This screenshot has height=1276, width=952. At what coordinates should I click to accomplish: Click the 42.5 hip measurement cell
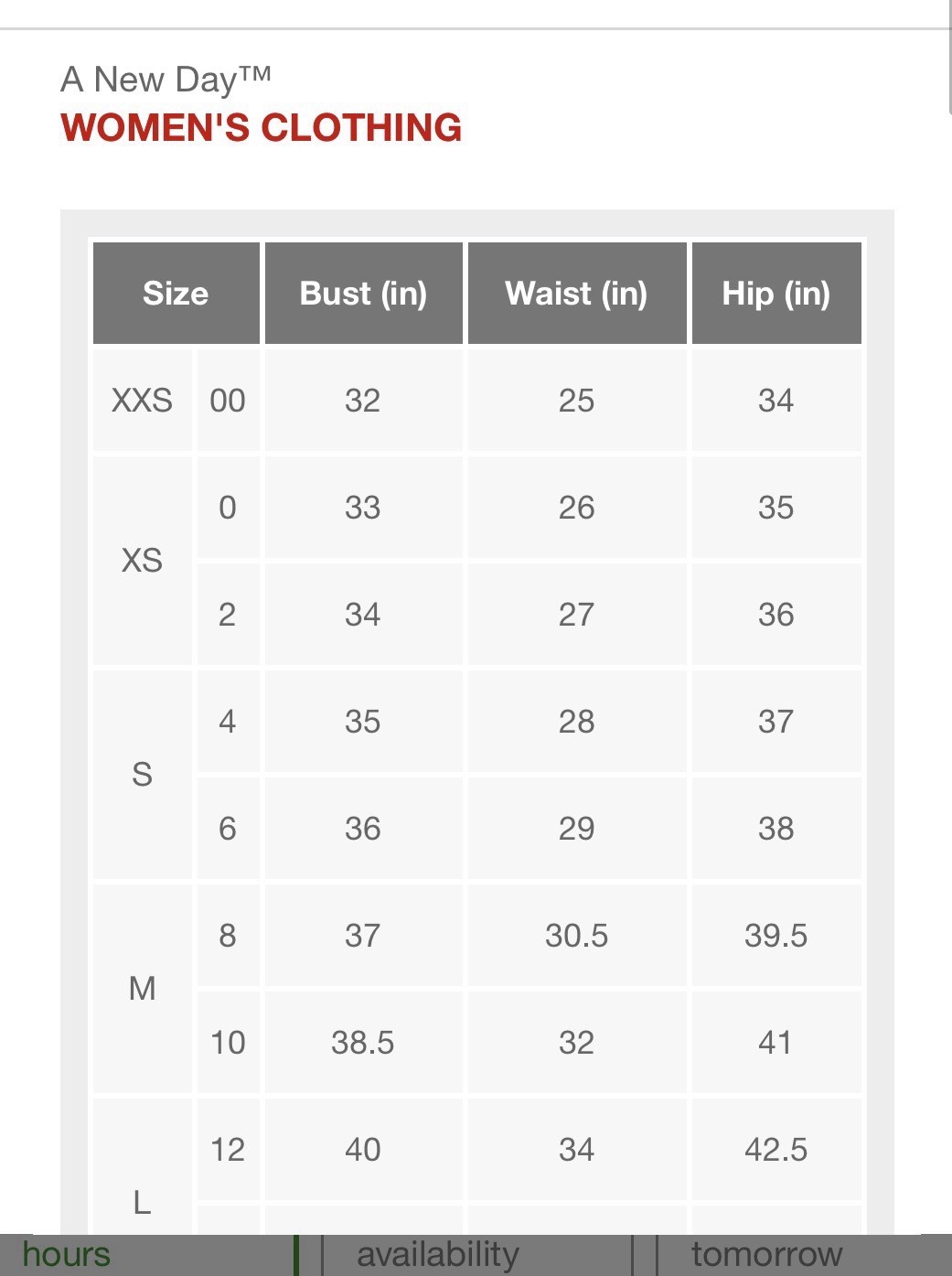click(776, 1150)
